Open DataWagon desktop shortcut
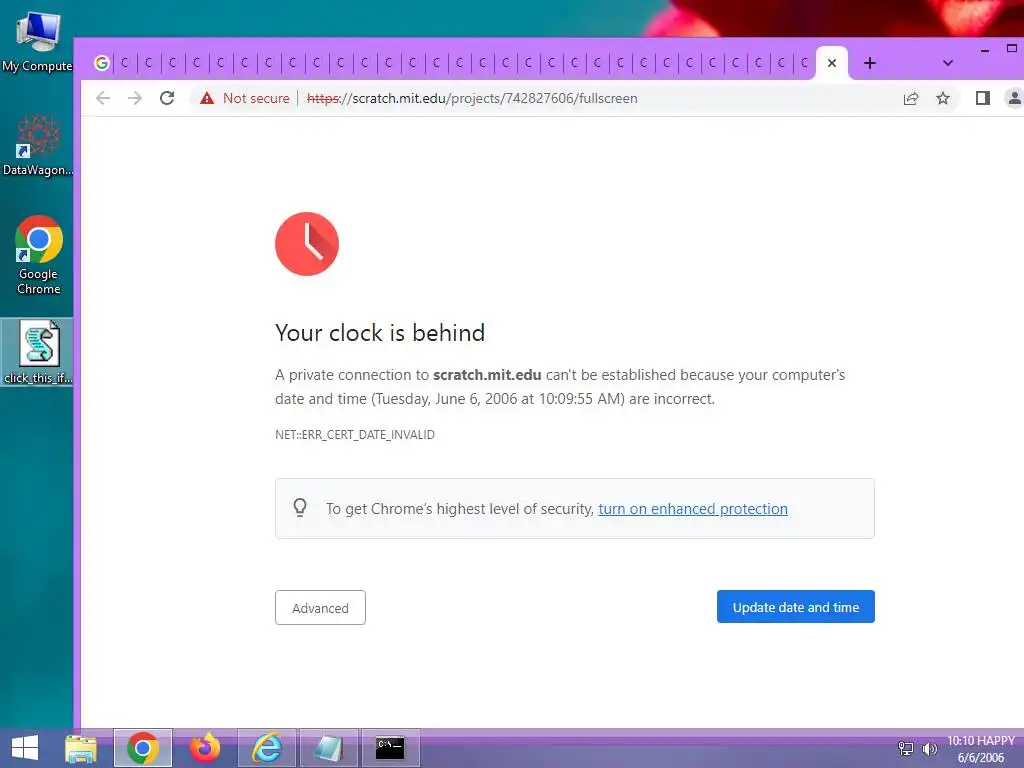Screen dimensions: 1024x768 [x=37, y=145]
